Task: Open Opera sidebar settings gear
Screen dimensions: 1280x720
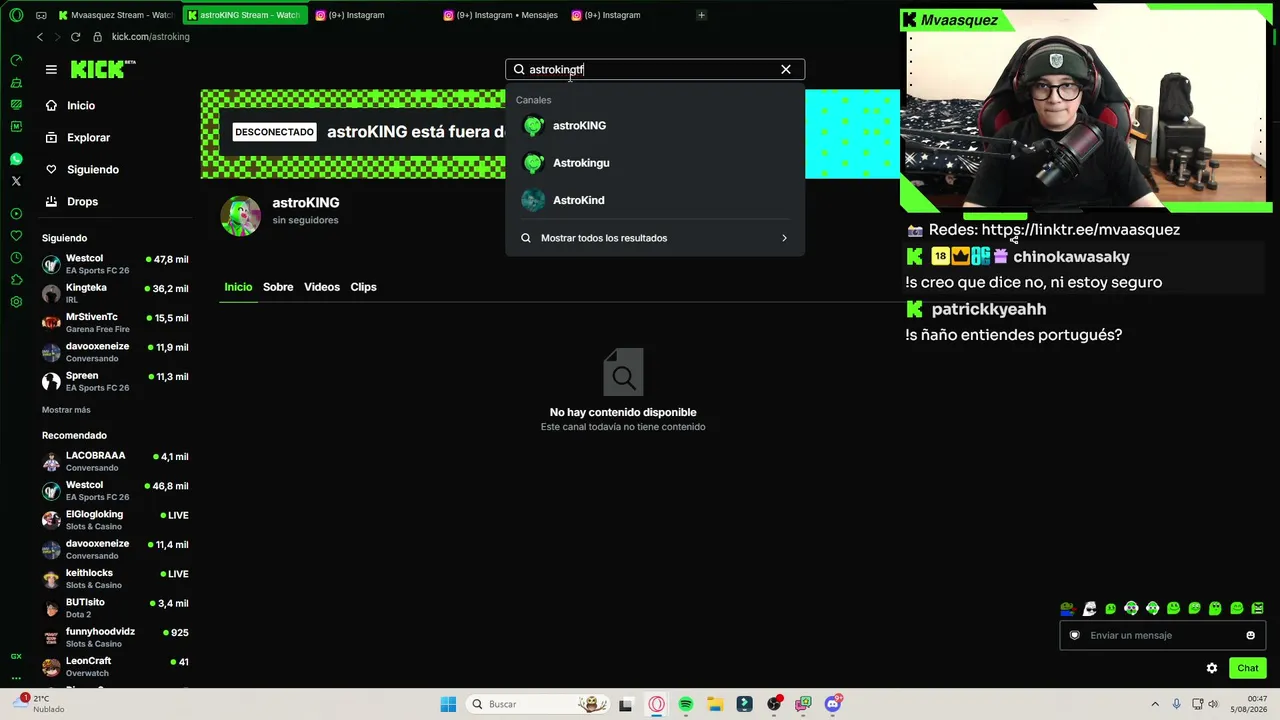Action: tap(16, 302)
